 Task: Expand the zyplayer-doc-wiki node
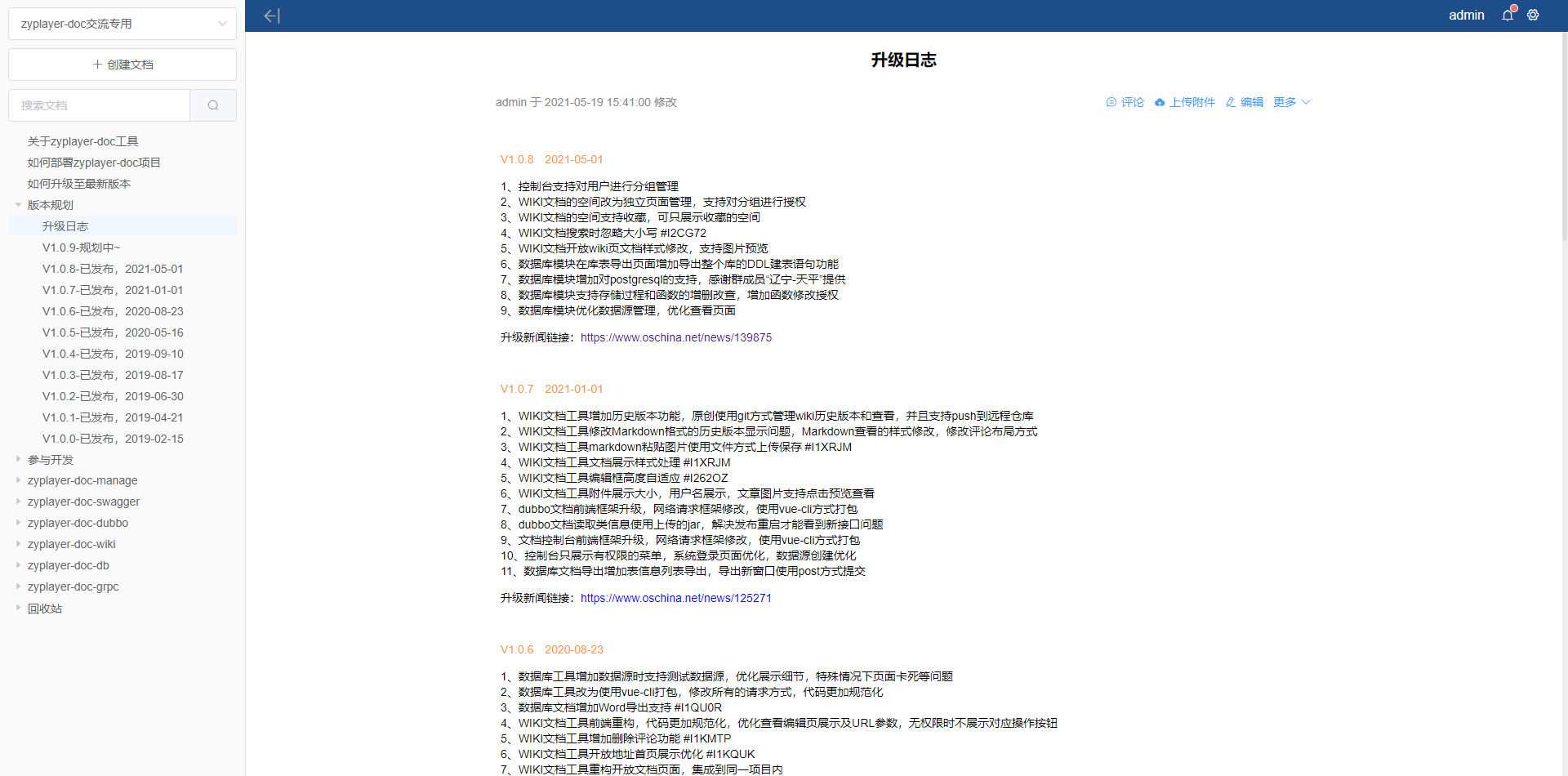(18, 544)
